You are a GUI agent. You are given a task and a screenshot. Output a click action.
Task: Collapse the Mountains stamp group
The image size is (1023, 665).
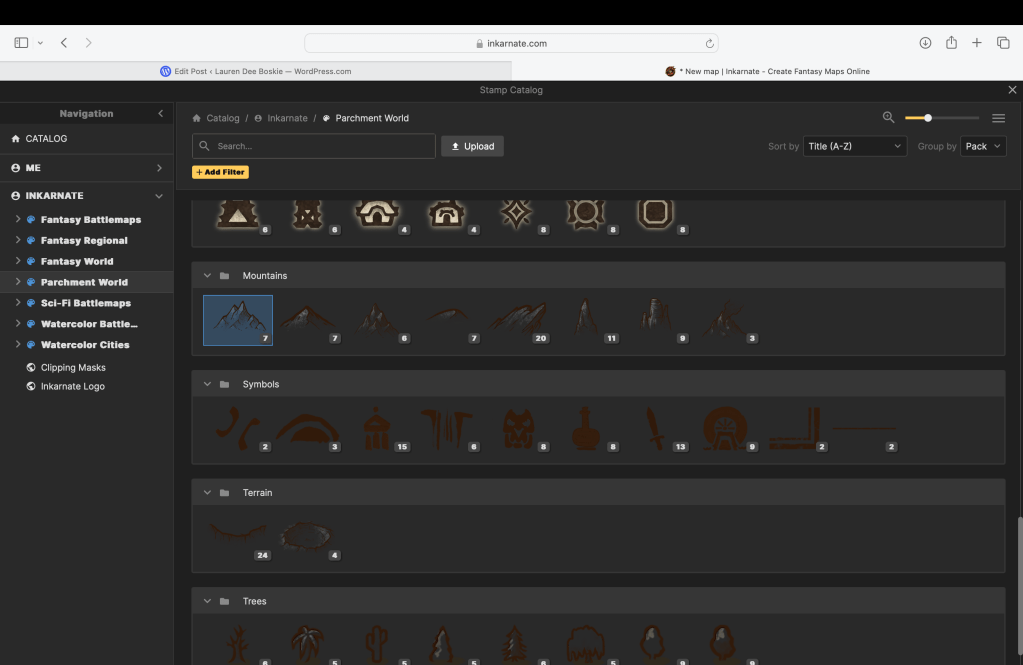(x=208, y=276)
